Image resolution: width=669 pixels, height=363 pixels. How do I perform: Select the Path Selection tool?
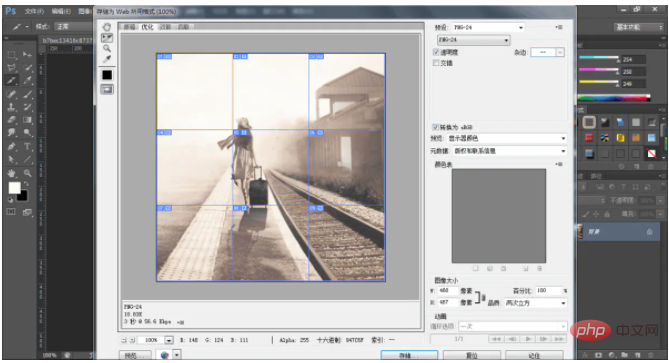[12, 160]
